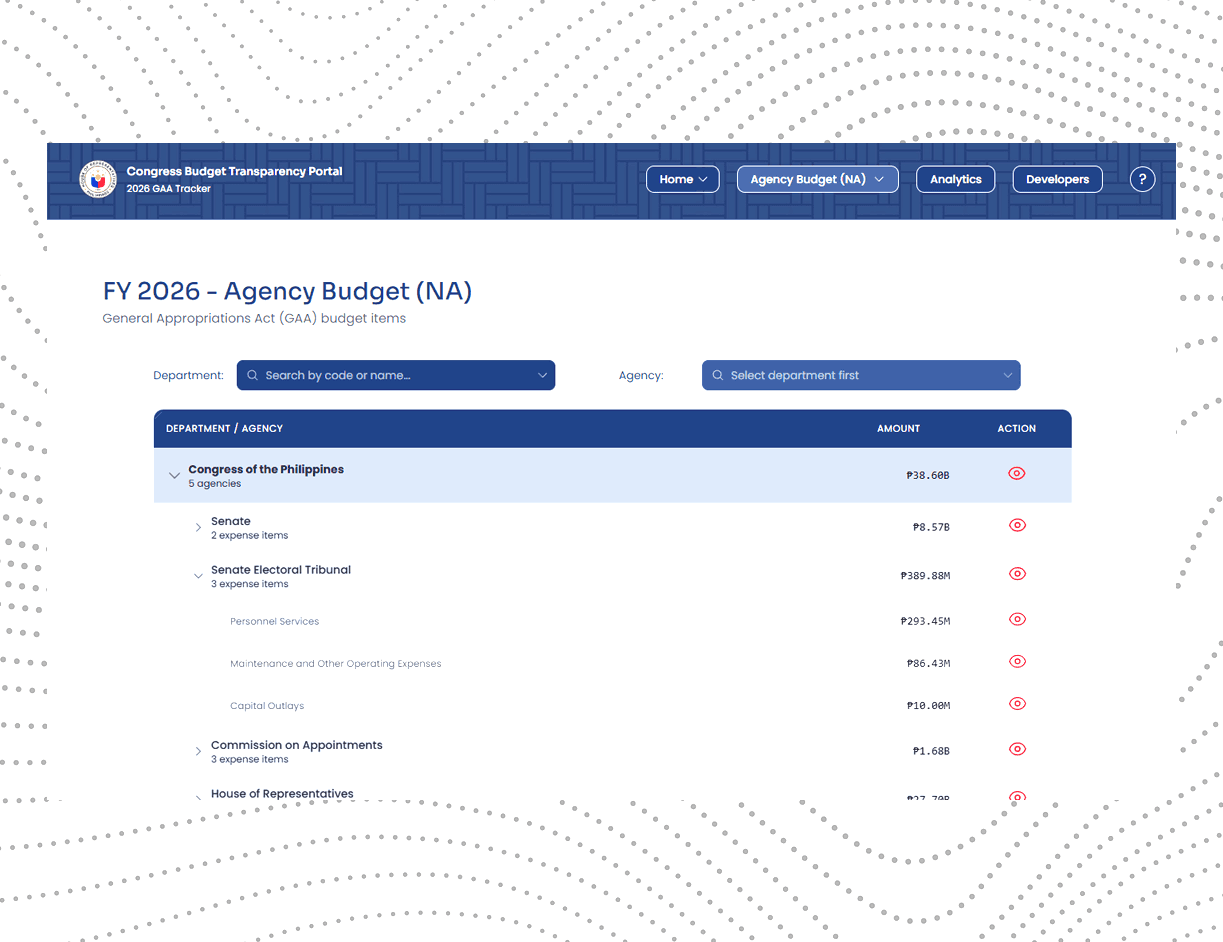Click the Agency search magnifier icon
The width and height of the screenshot is (1223, 942).
pyautogui.click(x=718, y=375)
